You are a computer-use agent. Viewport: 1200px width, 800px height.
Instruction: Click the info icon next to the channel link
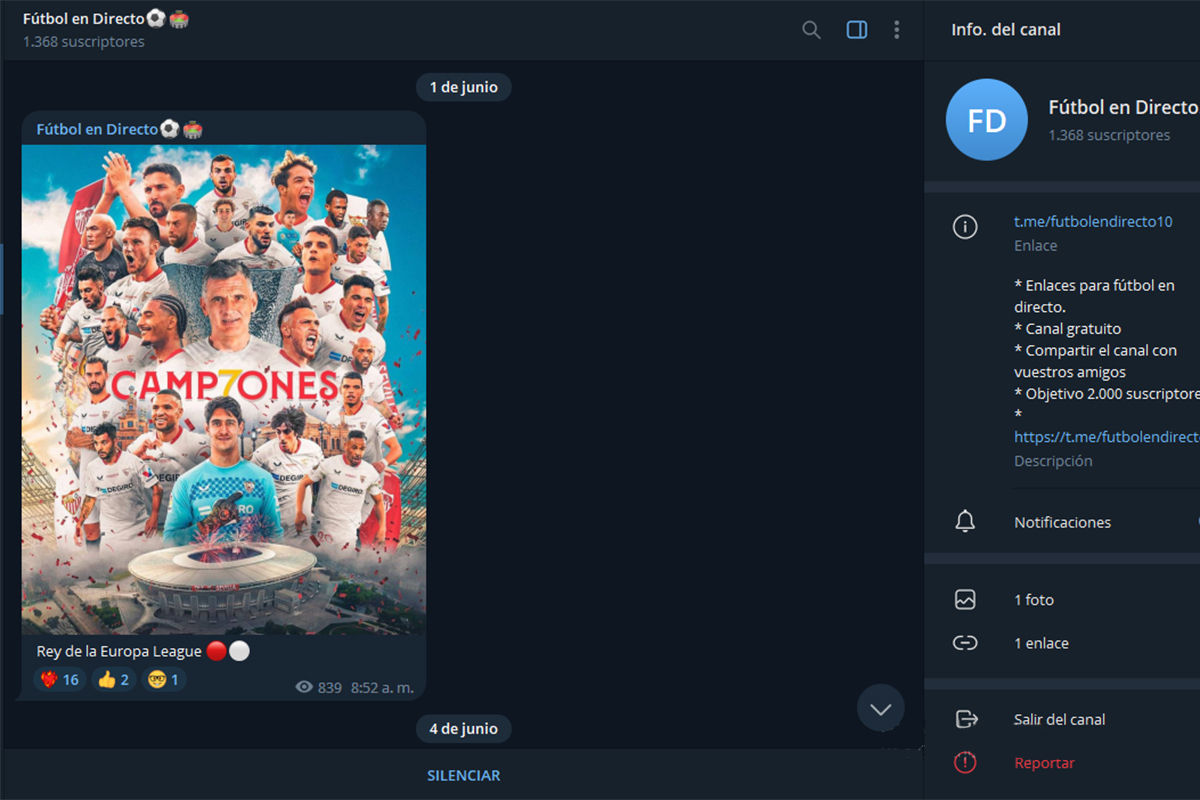[x=965, y=227]
